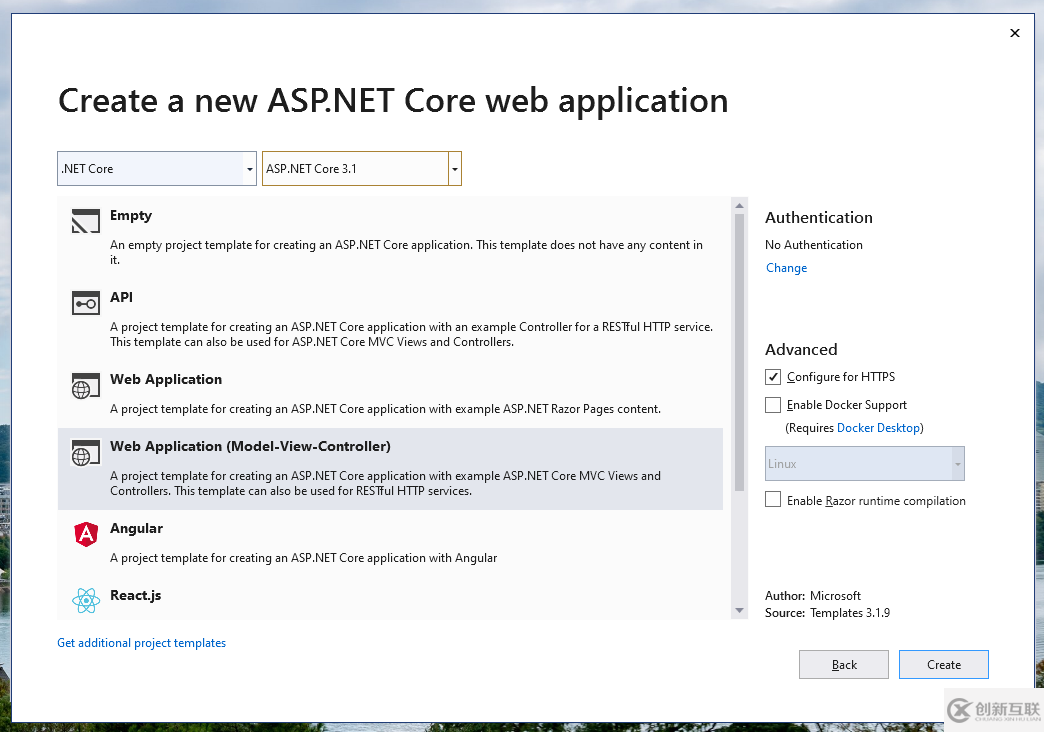Click the Source: Templates 3.1.9 text
Screen dimensions: 1044x732
(828, 613)
